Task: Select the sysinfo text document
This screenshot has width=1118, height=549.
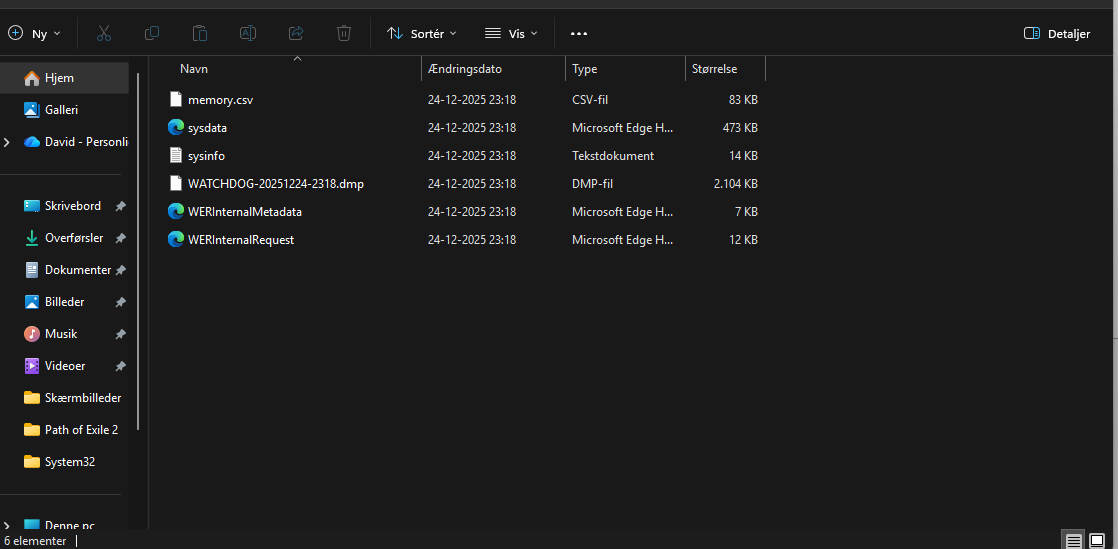Action: click(x=207, y=155)
